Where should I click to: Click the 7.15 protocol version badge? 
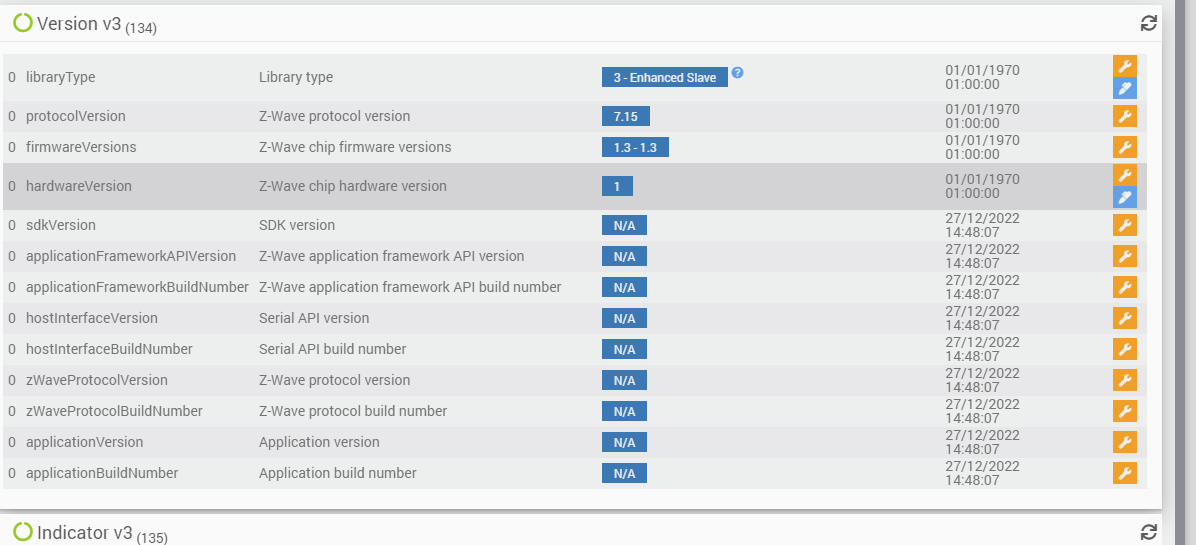point(625,116)
